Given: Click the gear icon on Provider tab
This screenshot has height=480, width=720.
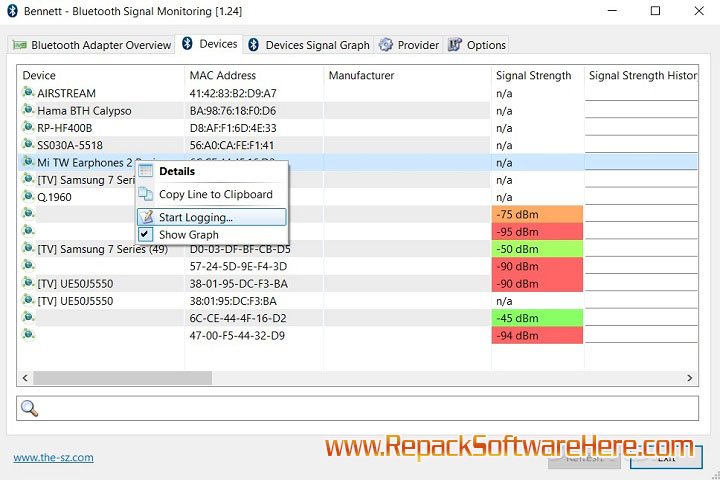Looking at the screenshot, I should click(x=386, y=45).
